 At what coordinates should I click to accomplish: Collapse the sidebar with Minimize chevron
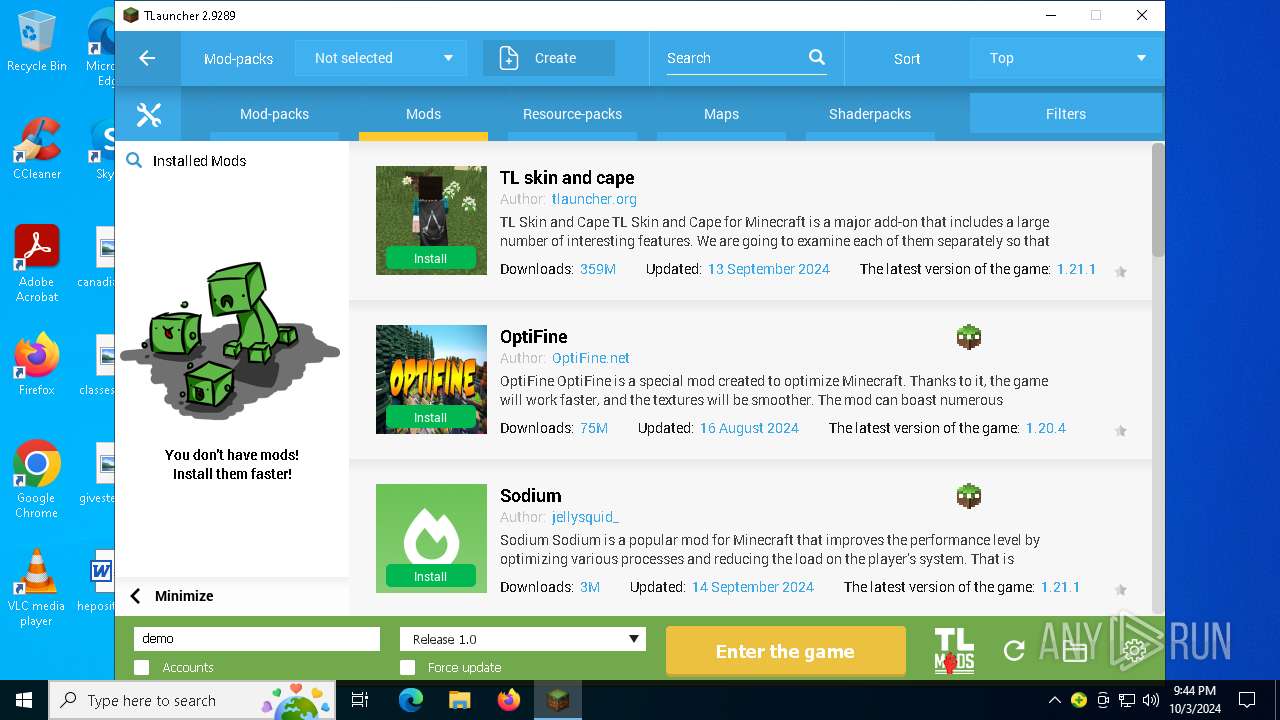point(136,596)
